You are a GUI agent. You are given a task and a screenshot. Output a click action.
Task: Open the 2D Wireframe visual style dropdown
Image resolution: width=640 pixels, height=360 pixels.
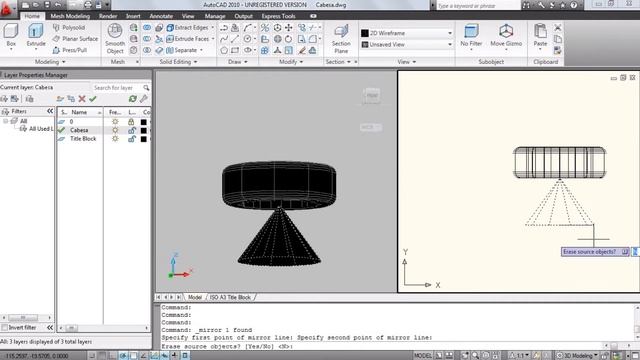pos(407,33)
